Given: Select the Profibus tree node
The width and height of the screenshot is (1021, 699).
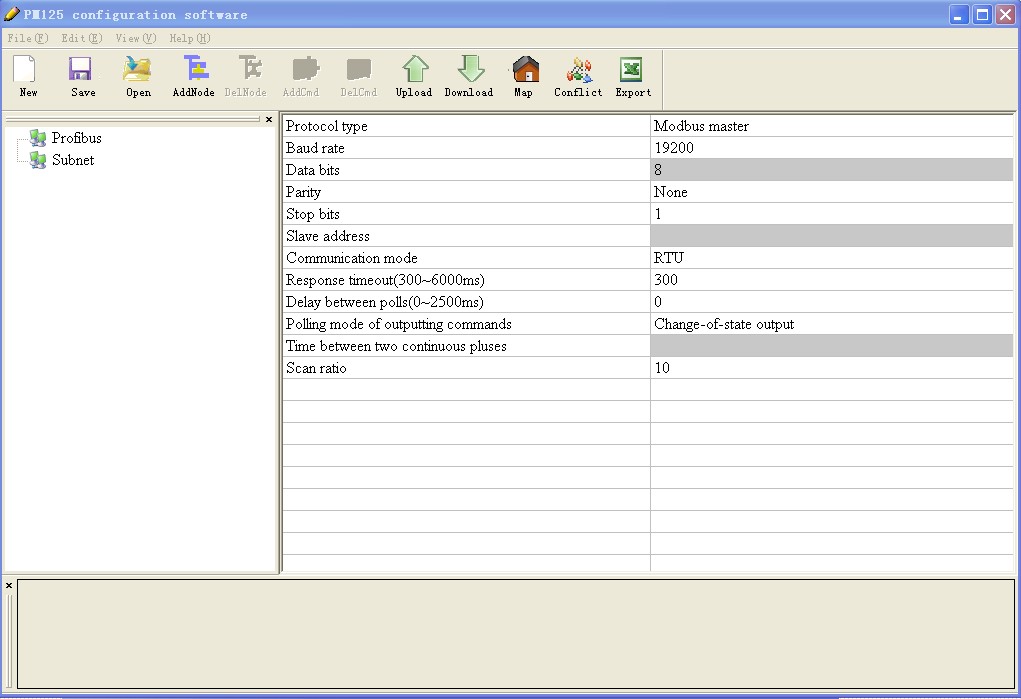Looking at the screenshot, I should coord(76,138).
